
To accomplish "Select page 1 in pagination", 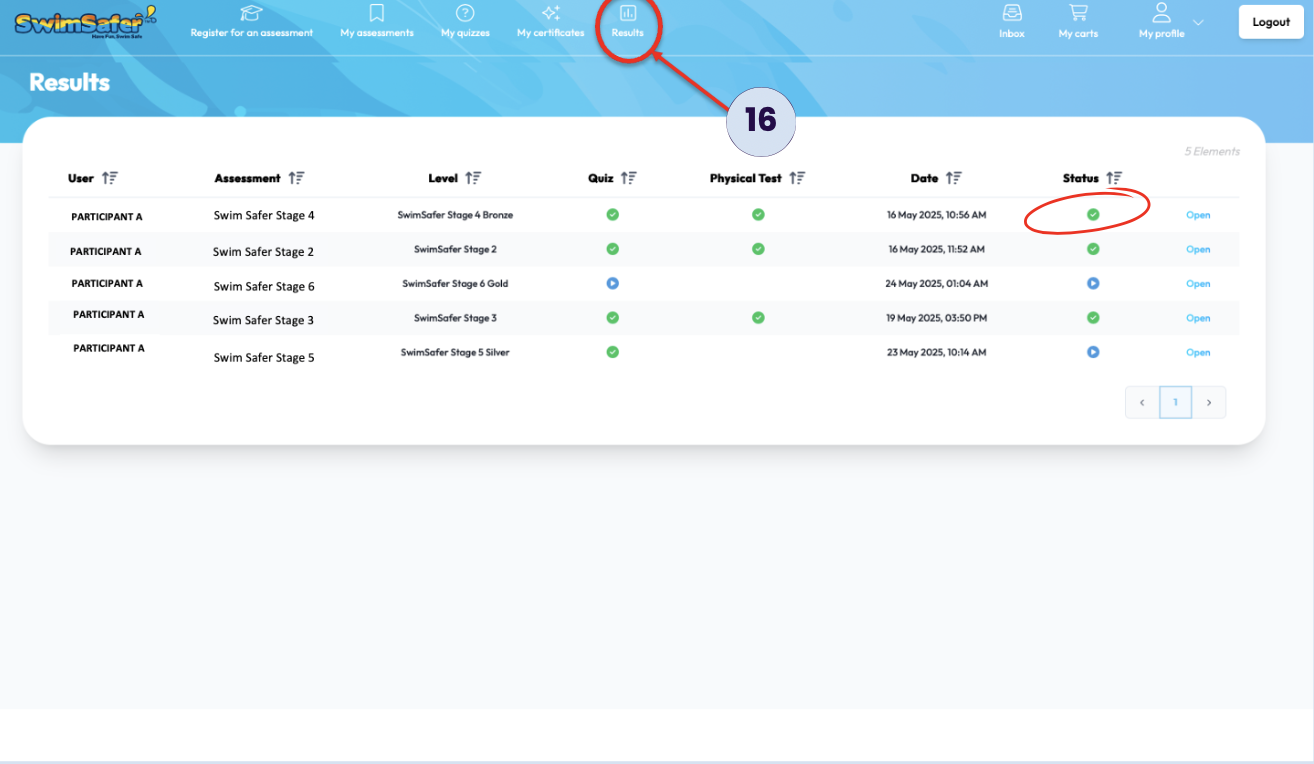I will tap(1175, 402).
